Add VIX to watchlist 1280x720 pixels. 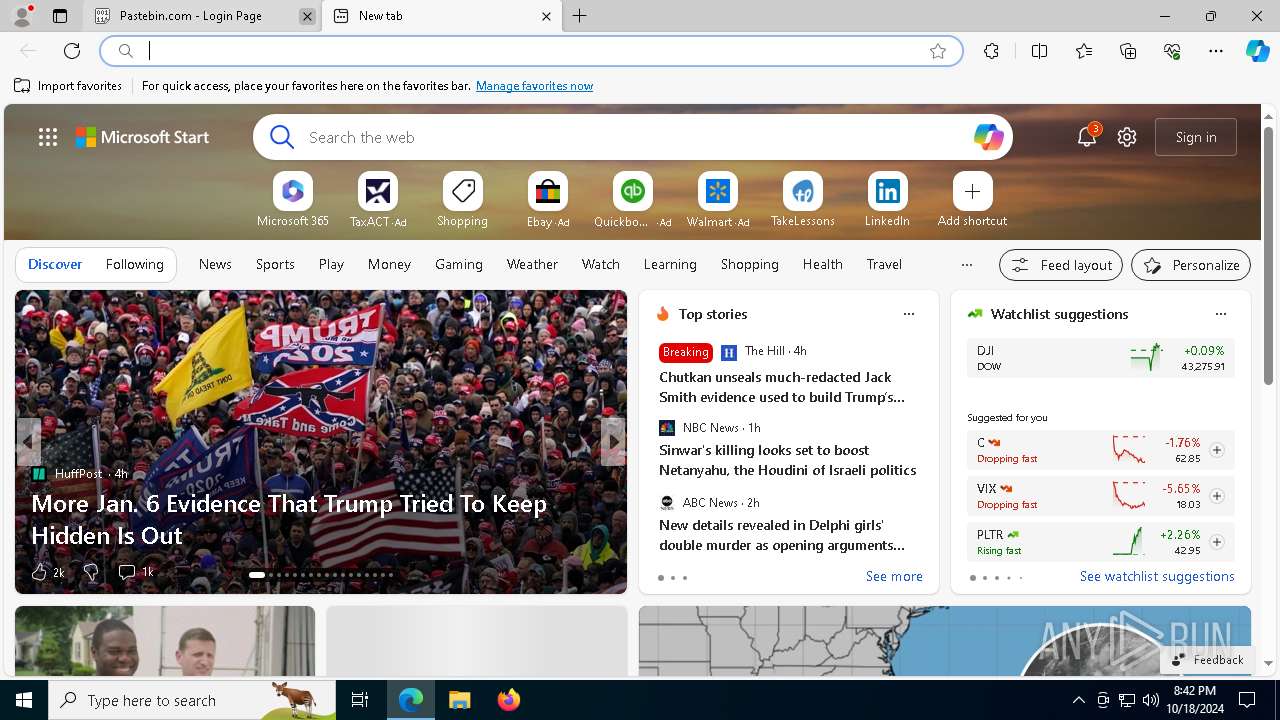coord(1216,496)
